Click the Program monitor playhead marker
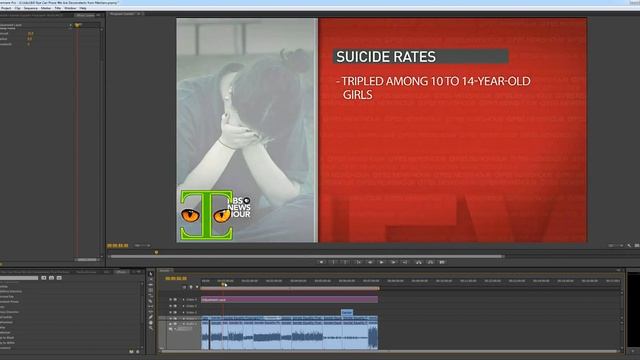This screenshot has height=360, width=640. [156, 252]
